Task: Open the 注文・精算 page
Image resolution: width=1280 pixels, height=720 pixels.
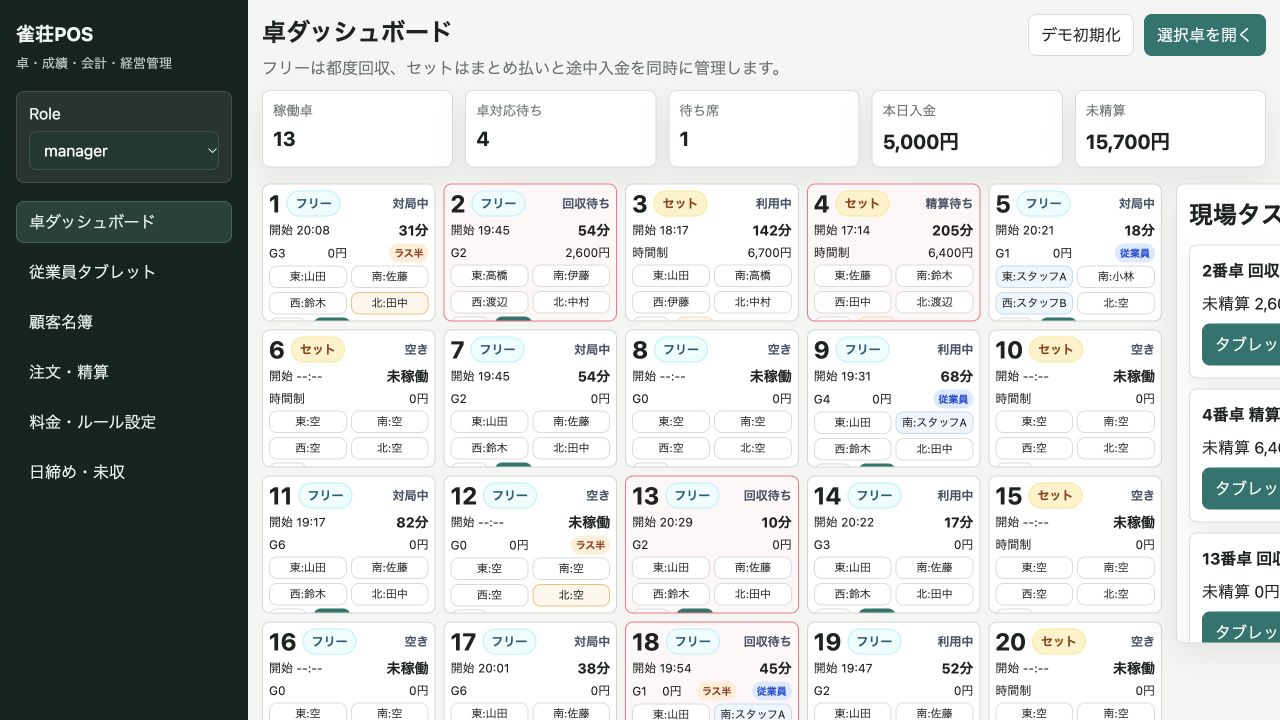Action: tap(124, 372)
